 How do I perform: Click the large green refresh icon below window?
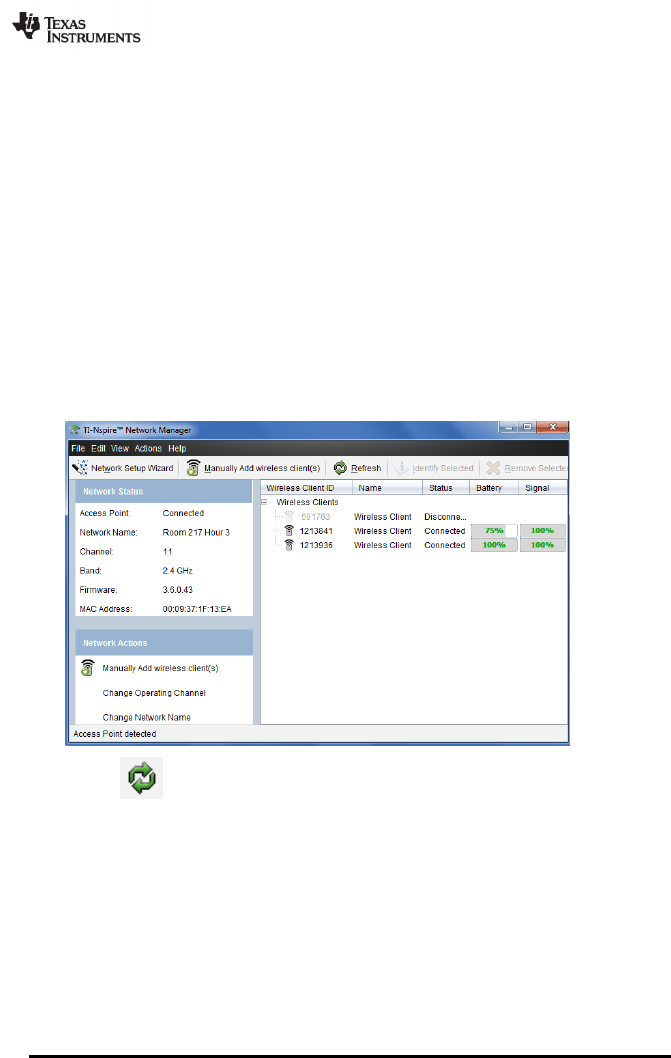142,778
